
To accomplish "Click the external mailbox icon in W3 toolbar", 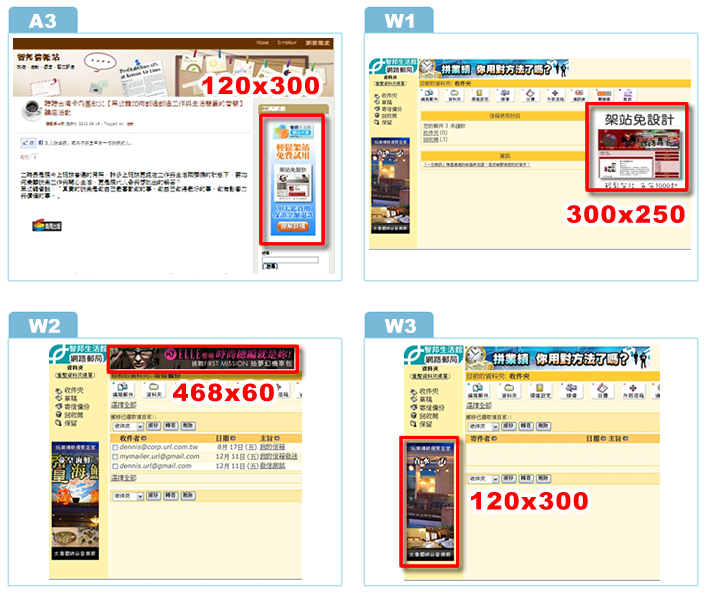I will (633, 391).
